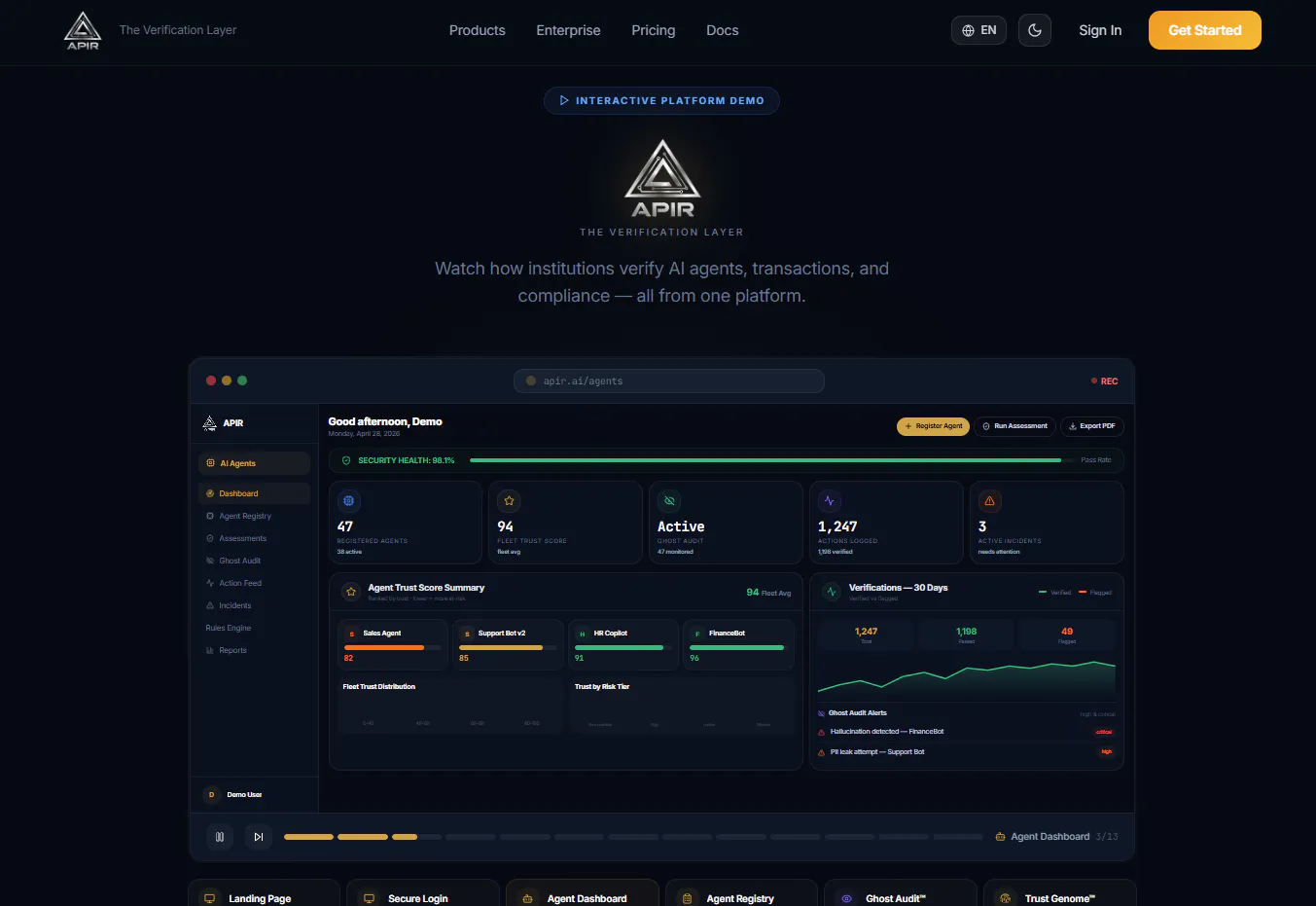This screenshot has width=1316, height=906.
Task: Click the Verified legend entry
Action: click(1054, 593)
